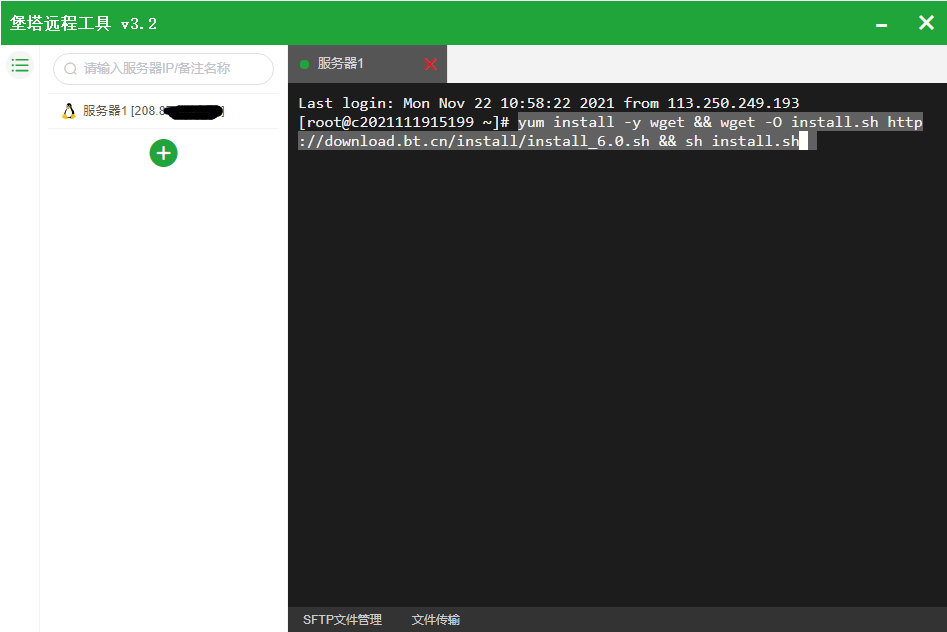Open 文件传输 panel

pos(435,619)
